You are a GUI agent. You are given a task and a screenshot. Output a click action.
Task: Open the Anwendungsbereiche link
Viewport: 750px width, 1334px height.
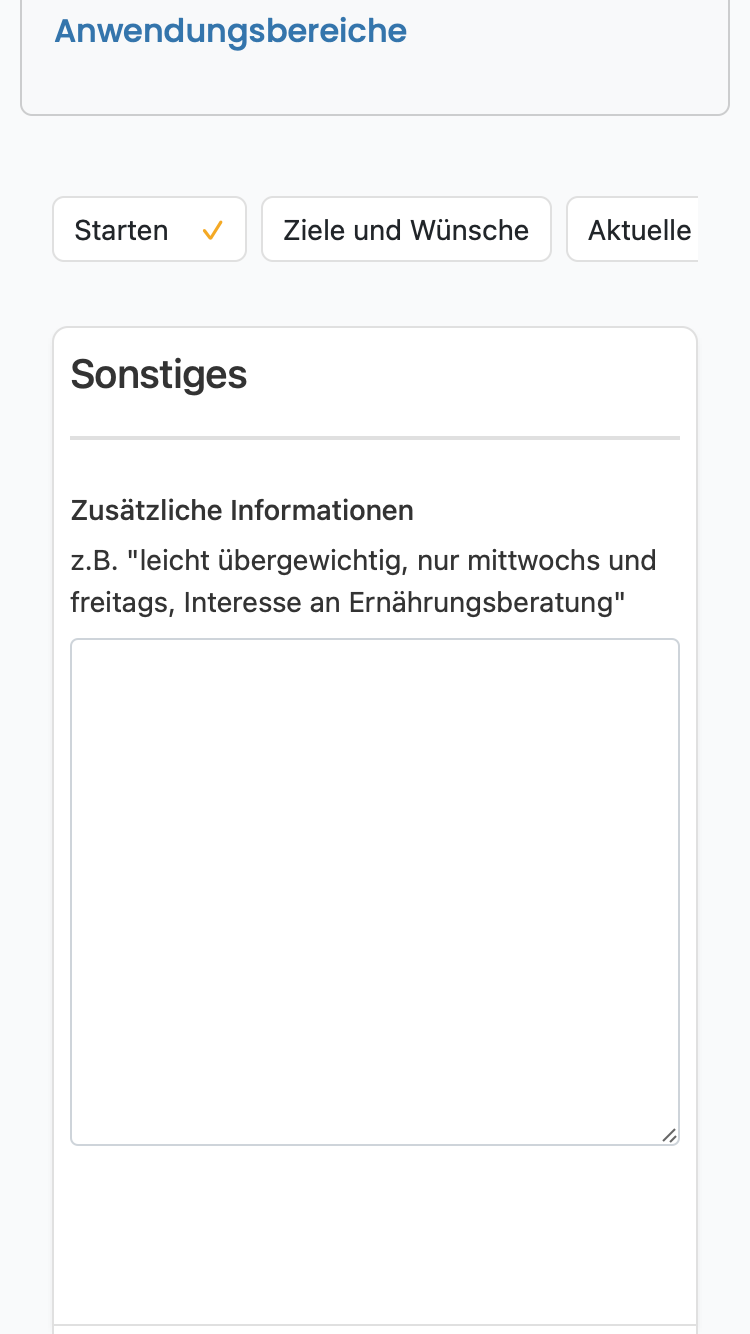[231, 31]
